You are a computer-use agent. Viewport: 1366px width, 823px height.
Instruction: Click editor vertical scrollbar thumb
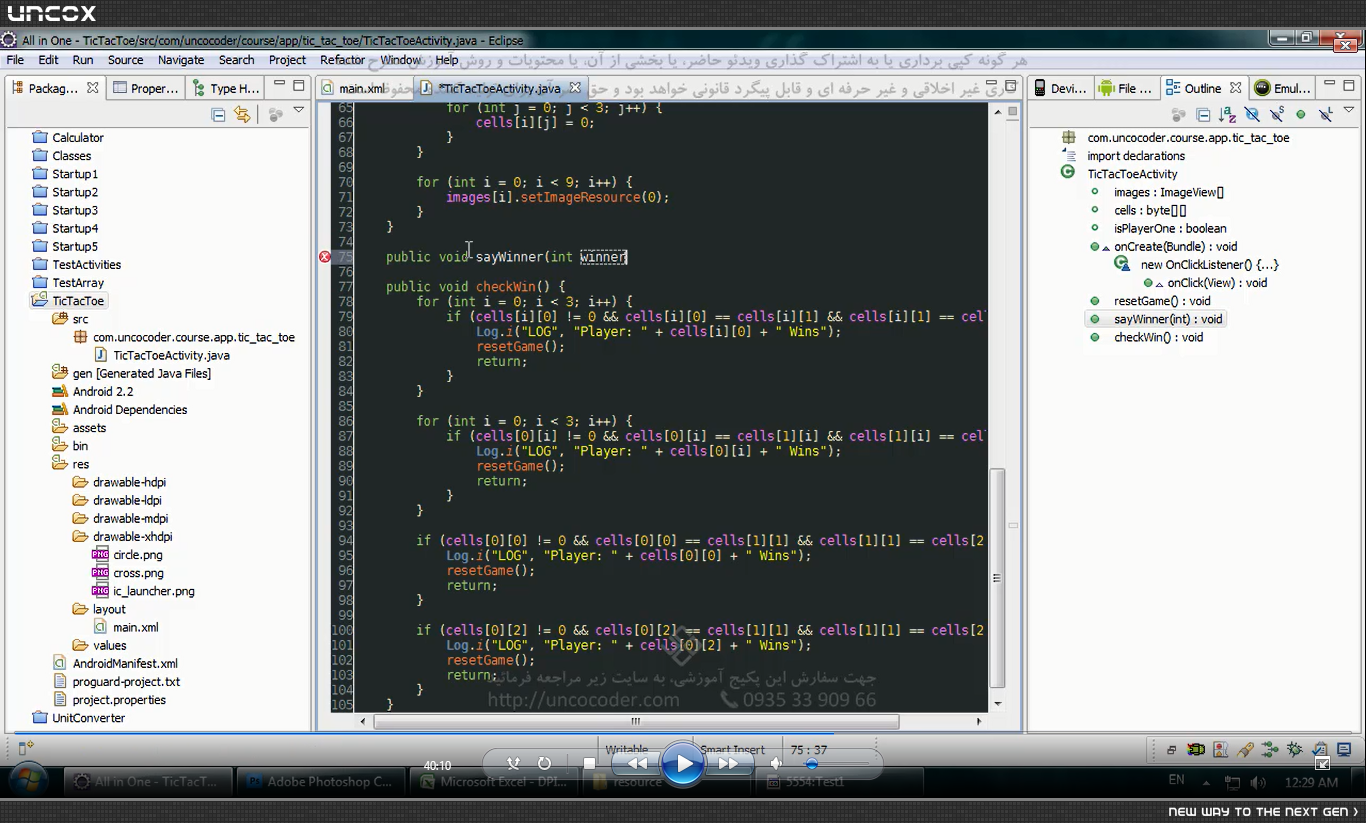pos(997,578)
